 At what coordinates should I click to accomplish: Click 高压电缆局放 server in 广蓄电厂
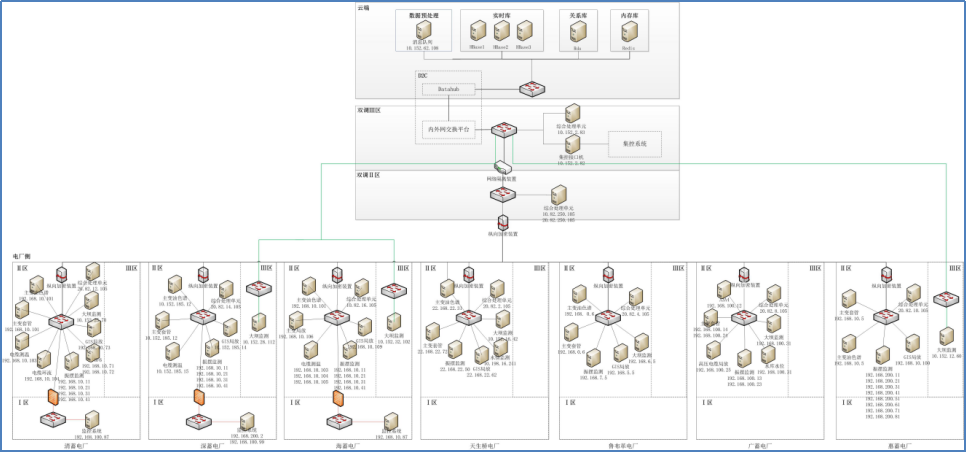(x=714, y=350)
